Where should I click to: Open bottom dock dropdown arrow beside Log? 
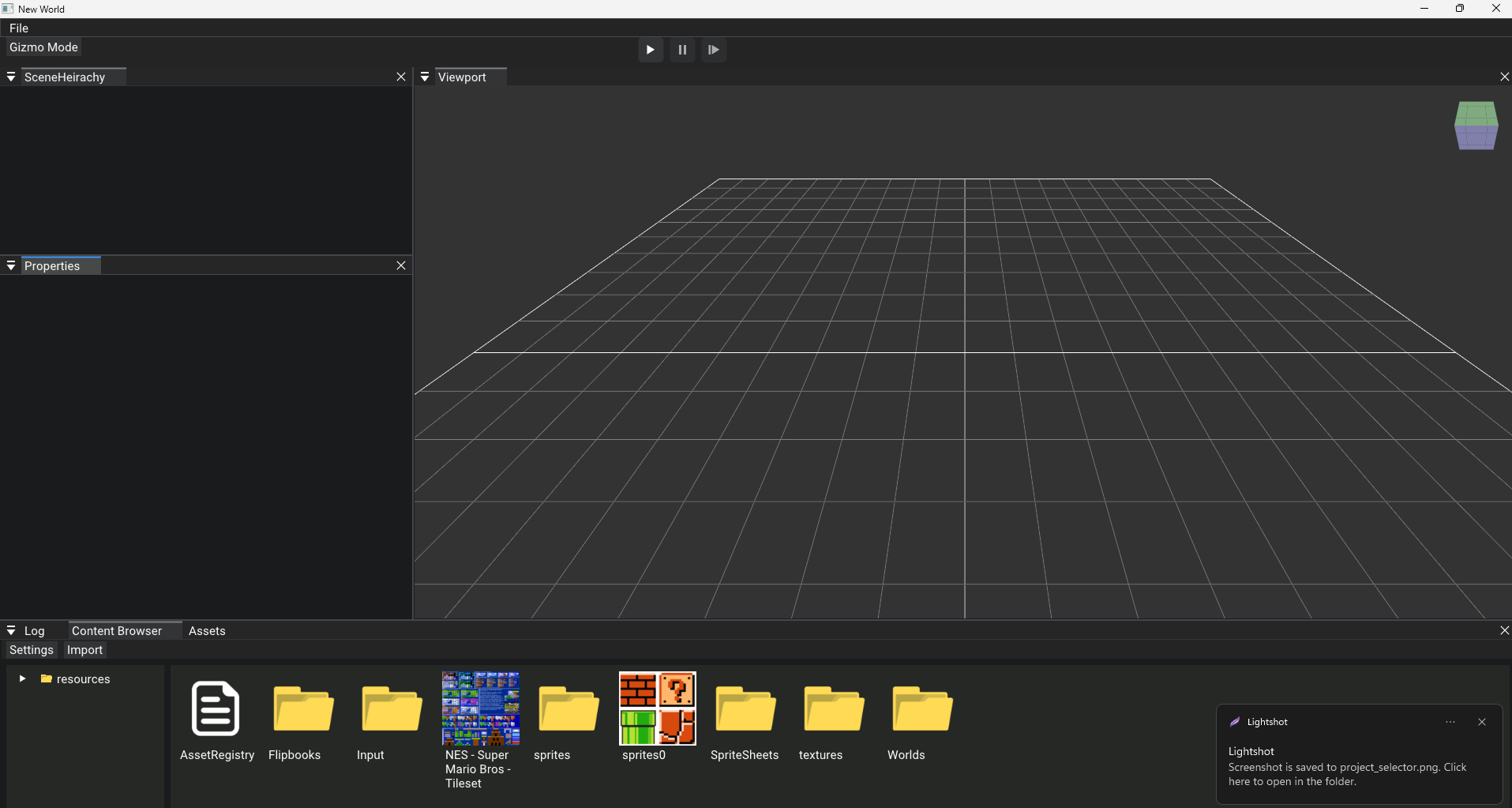click(11, 630)
